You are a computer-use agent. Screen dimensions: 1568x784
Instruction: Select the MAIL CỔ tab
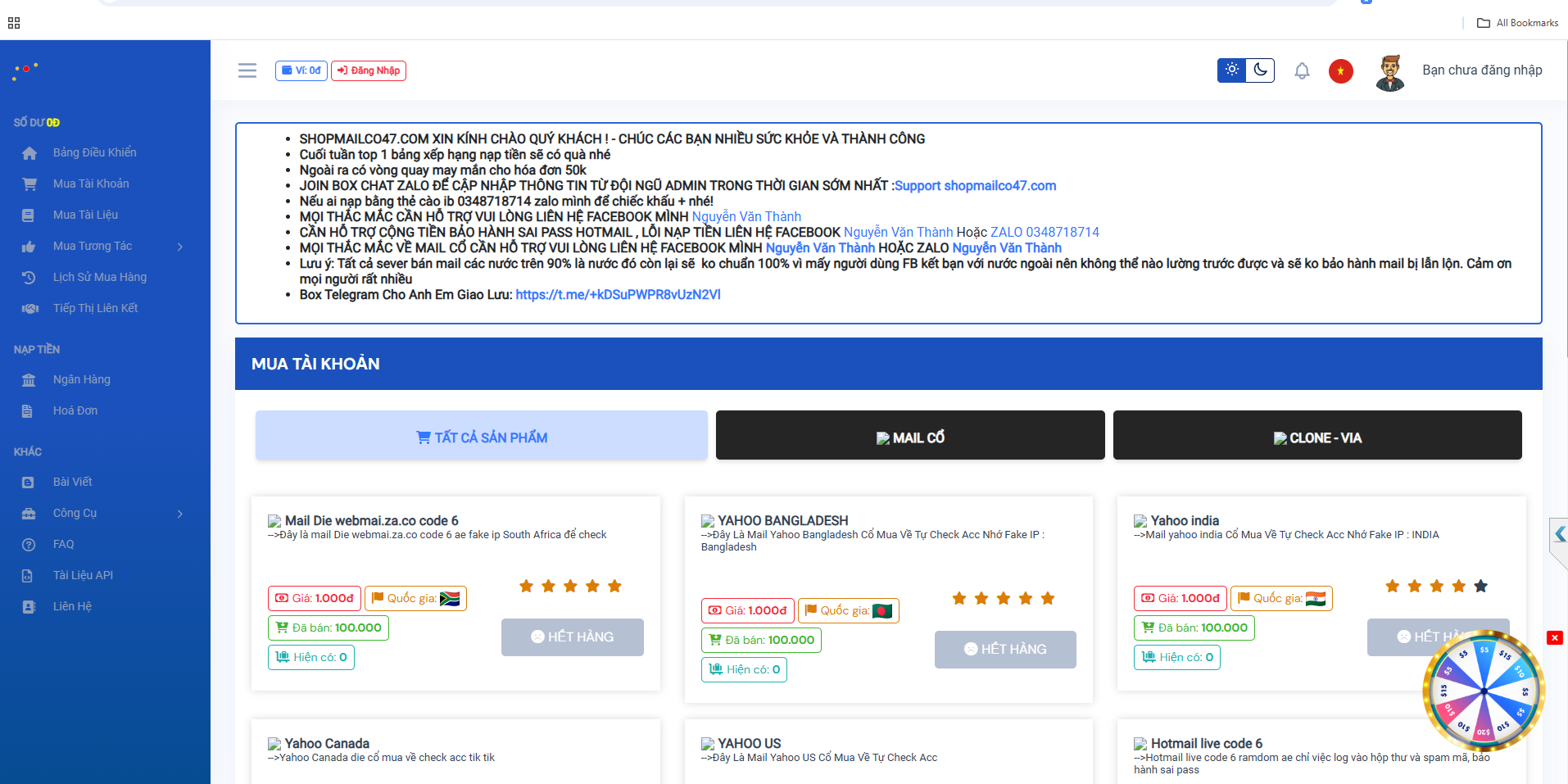pos(909,437)
